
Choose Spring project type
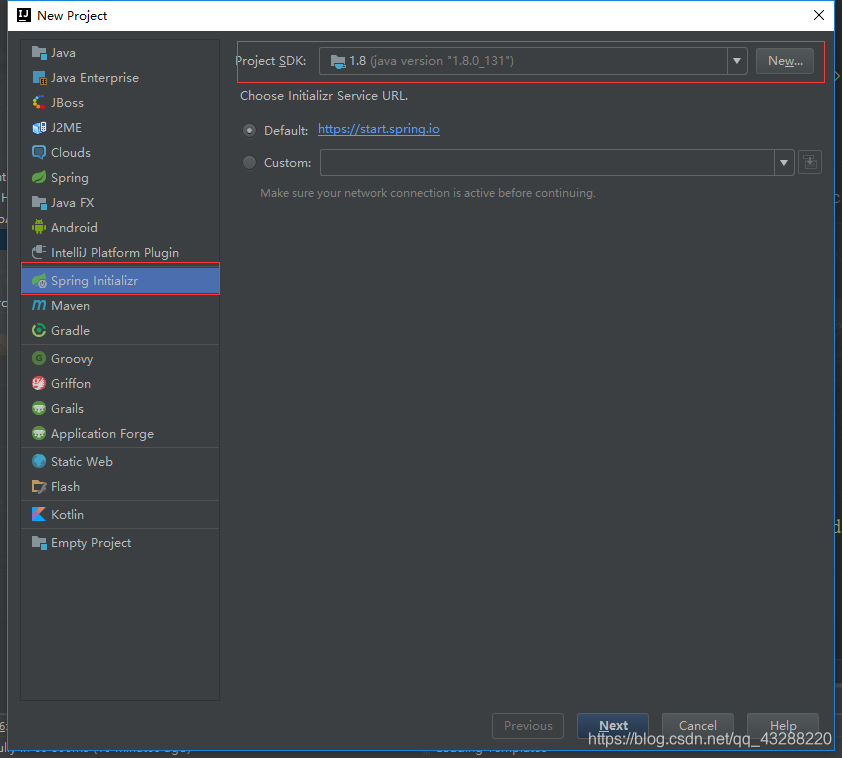pyautogui.click(x=120, y=178)
